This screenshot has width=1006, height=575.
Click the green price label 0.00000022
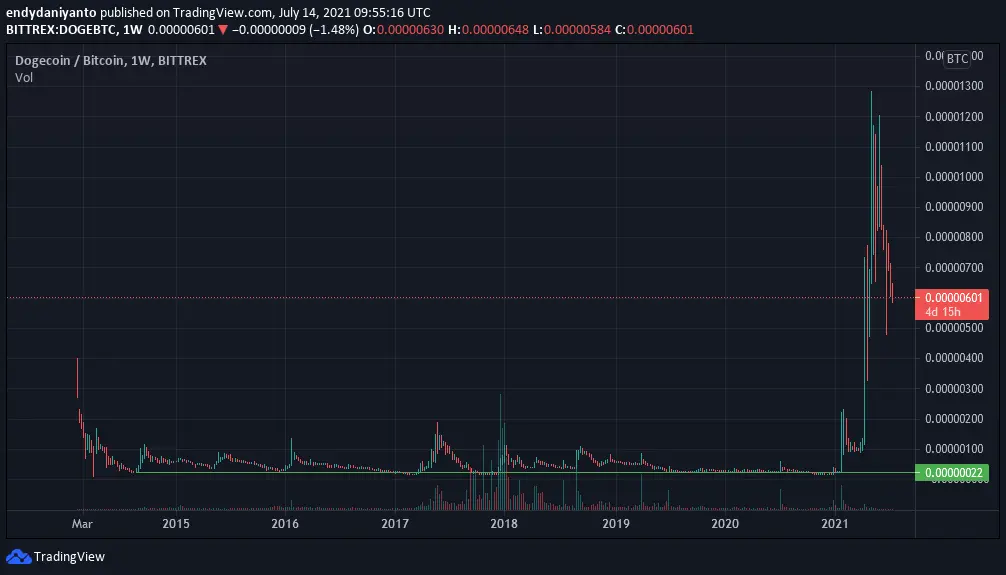pos(953,473)
